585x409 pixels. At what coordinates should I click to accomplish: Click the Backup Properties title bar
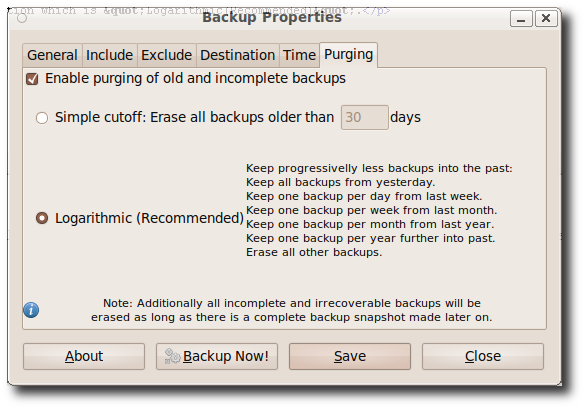click(272, 18)
